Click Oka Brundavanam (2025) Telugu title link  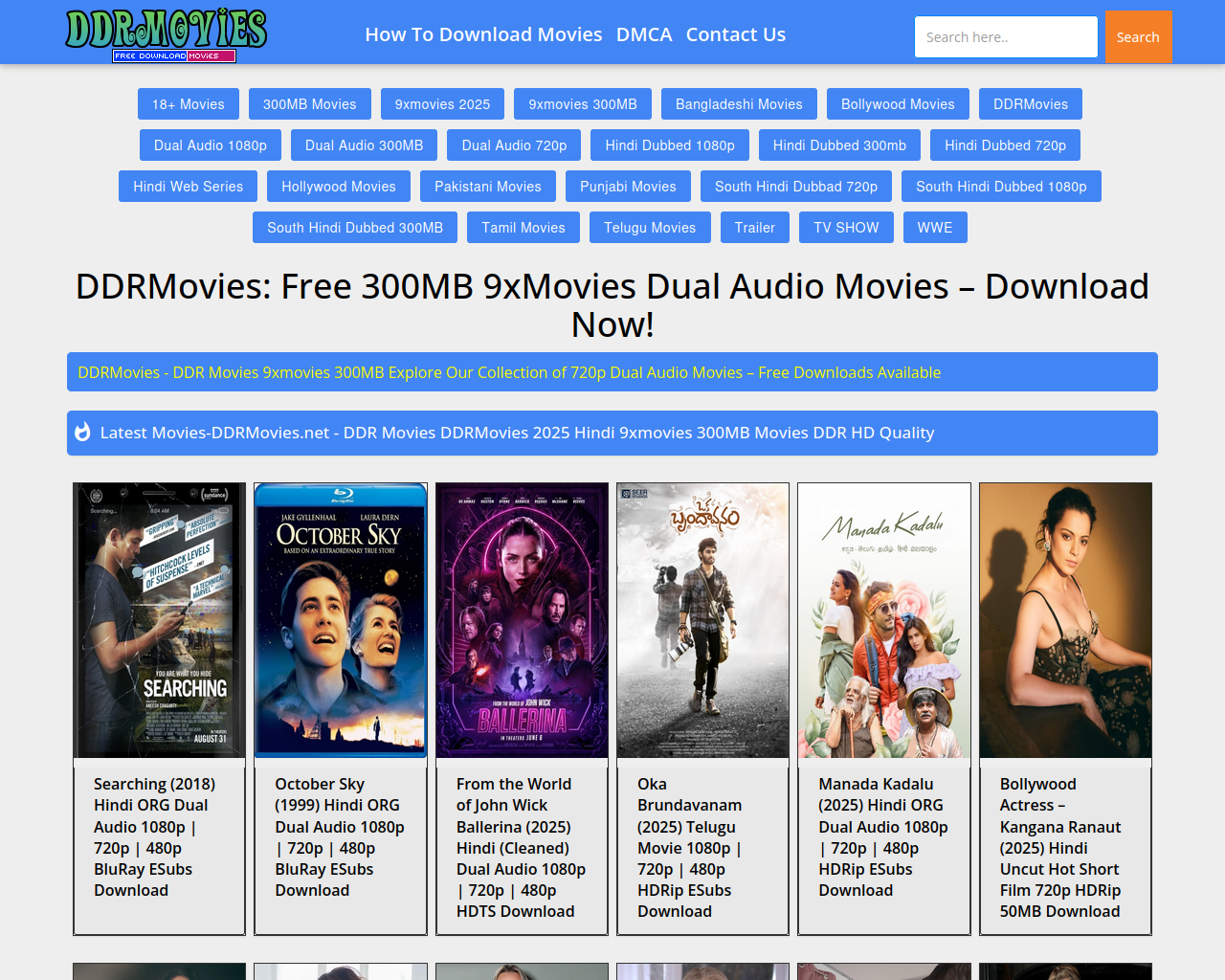pyautogui.click(x=690, y=848)
